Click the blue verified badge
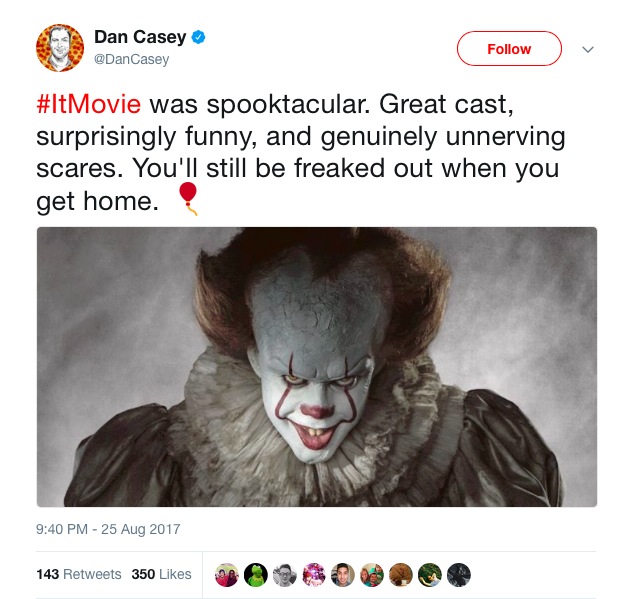Image resolution: width=629 pixels, height=599 pixels. [x=199, y=38]
